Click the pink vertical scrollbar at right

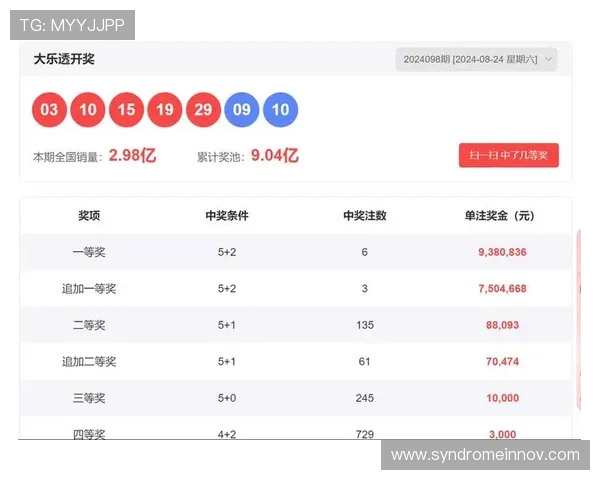coord(579,320)
